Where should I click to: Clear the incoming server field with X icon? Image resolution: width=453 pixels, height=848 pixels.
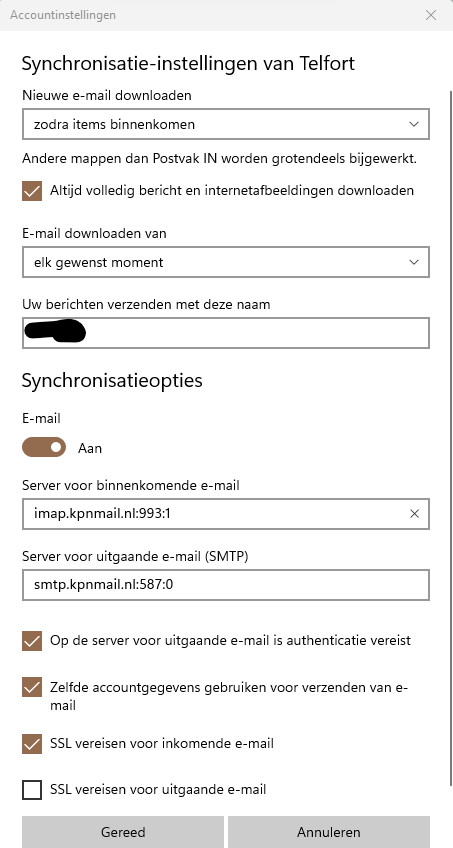click(415, 514)
